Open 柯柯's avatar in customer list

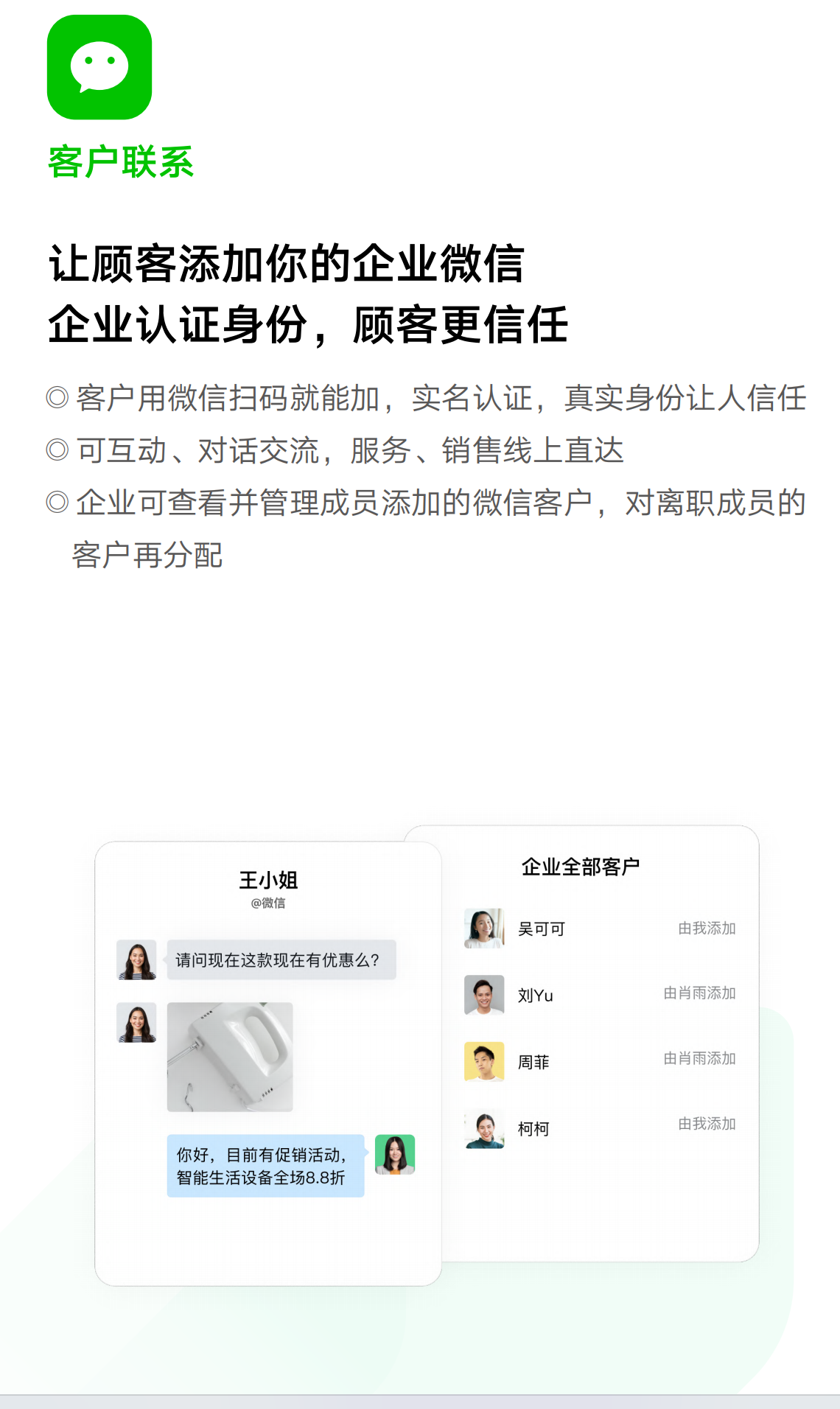(484, 1128)
